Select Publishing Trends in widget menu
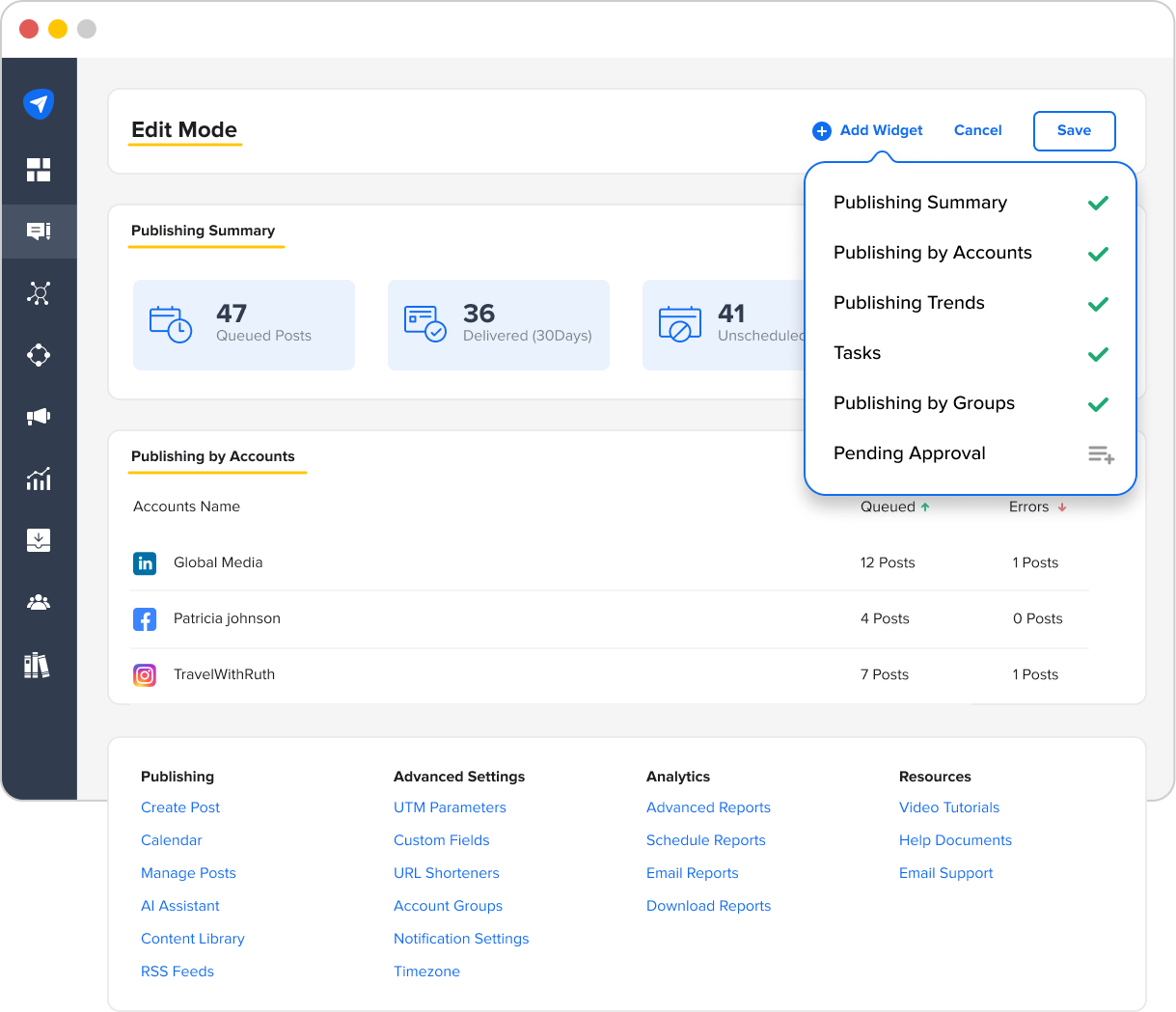 pos(909,303)
